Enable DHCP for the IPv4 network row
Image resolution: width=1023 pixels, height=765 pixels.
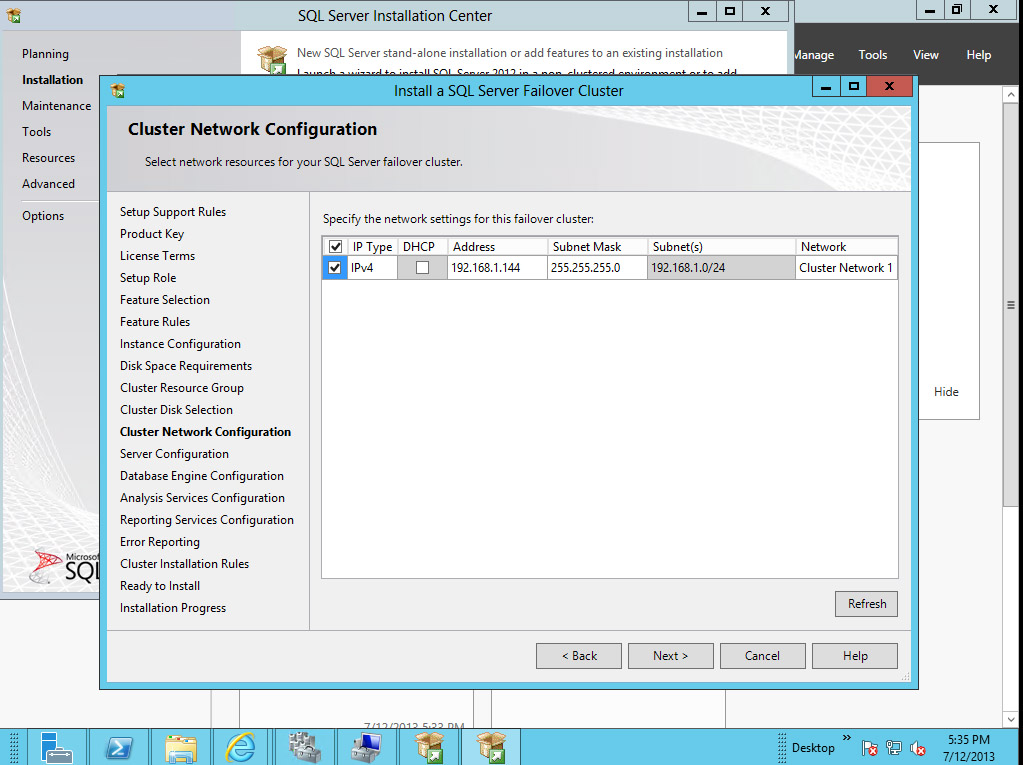421,267
